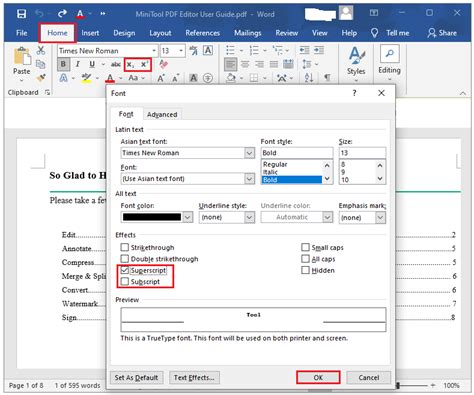The width and height of the screenshot is (474, 395).
Task: Toggle Italic formatting in ribbon
Action: [77, 64]
